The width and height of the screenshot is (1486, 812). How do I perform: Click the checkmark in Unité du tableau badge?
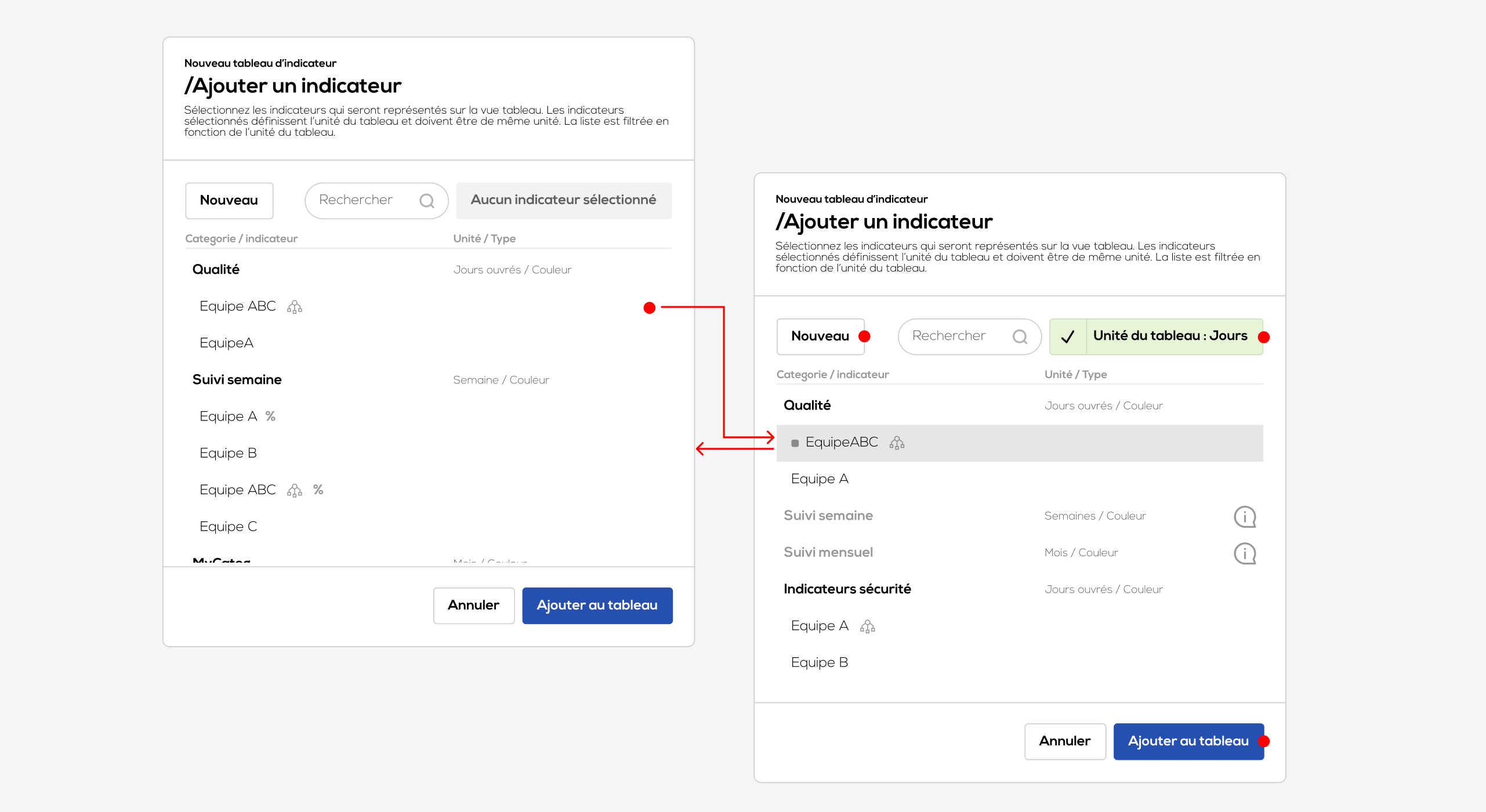(1068, 336)
